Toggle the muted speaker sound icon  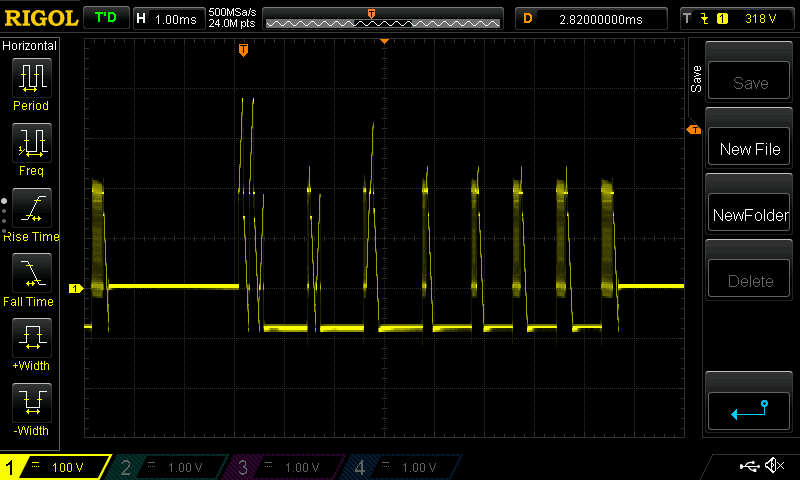coord(774,465)
